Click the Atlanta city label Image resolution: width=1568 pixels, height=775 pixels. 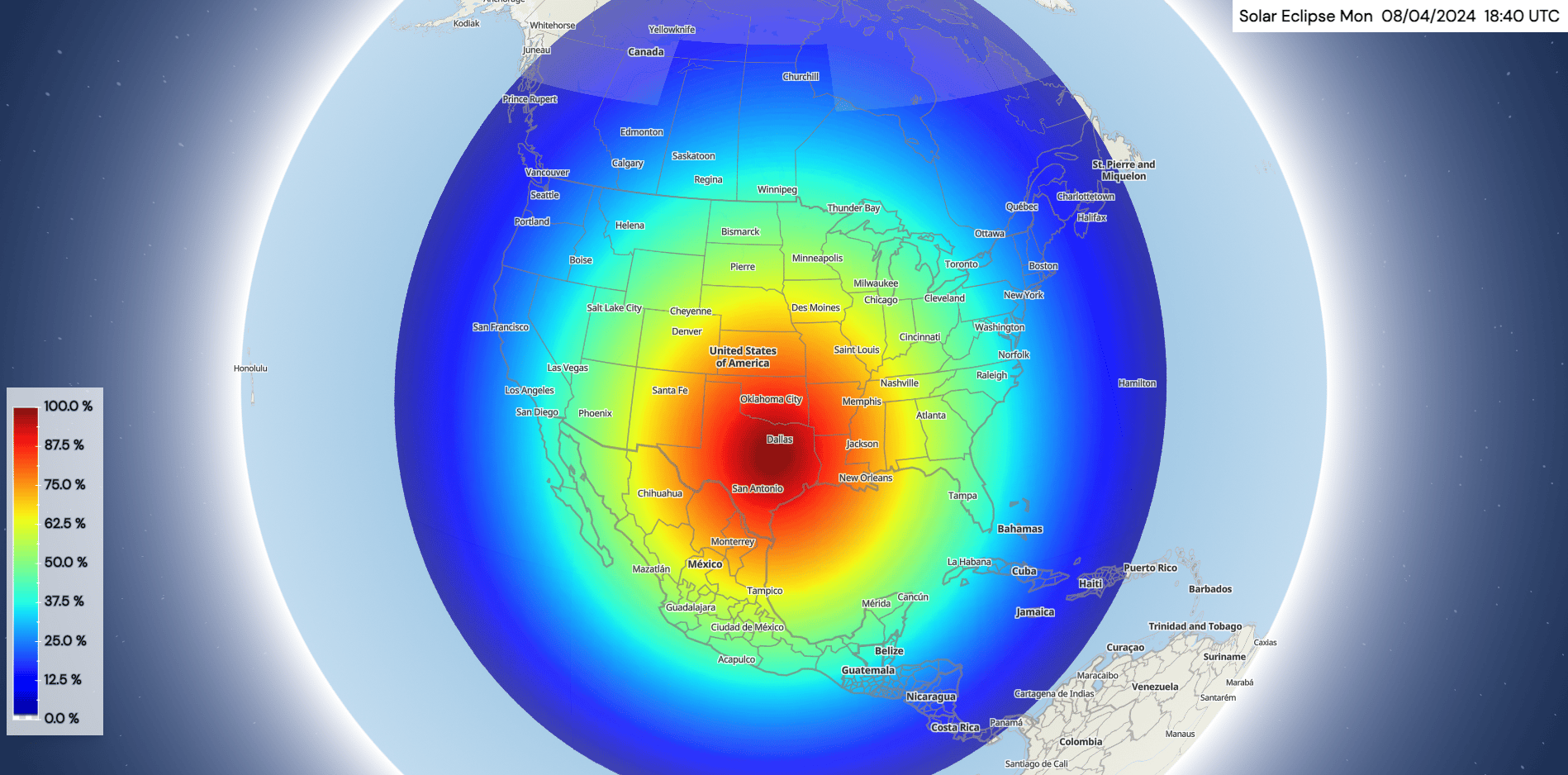click(x=931, y=416)
